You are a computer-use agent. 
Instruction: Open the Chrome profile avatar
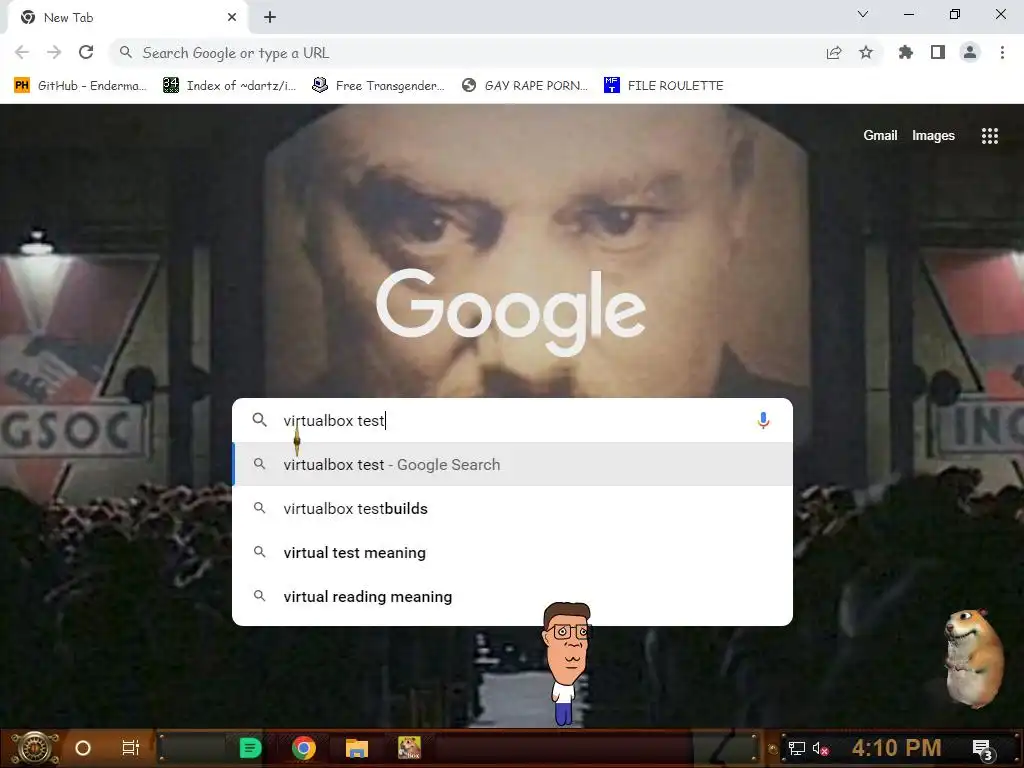coord(970,52)
